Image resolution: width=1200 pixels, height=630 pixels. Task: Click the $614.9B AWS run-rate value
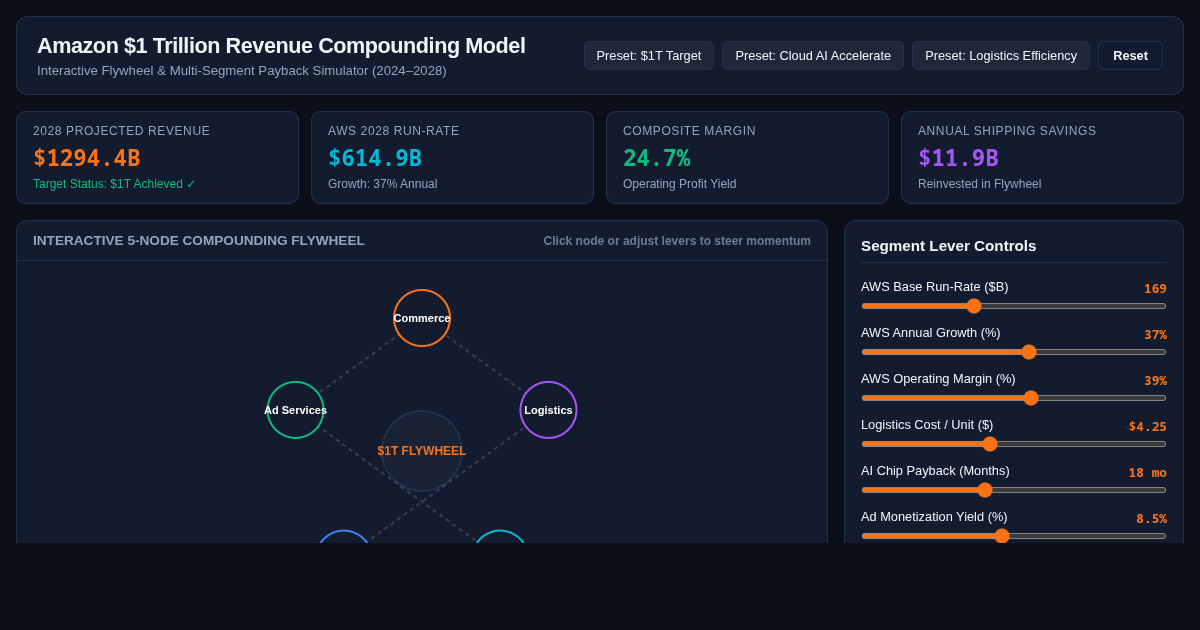coord(375,158)
